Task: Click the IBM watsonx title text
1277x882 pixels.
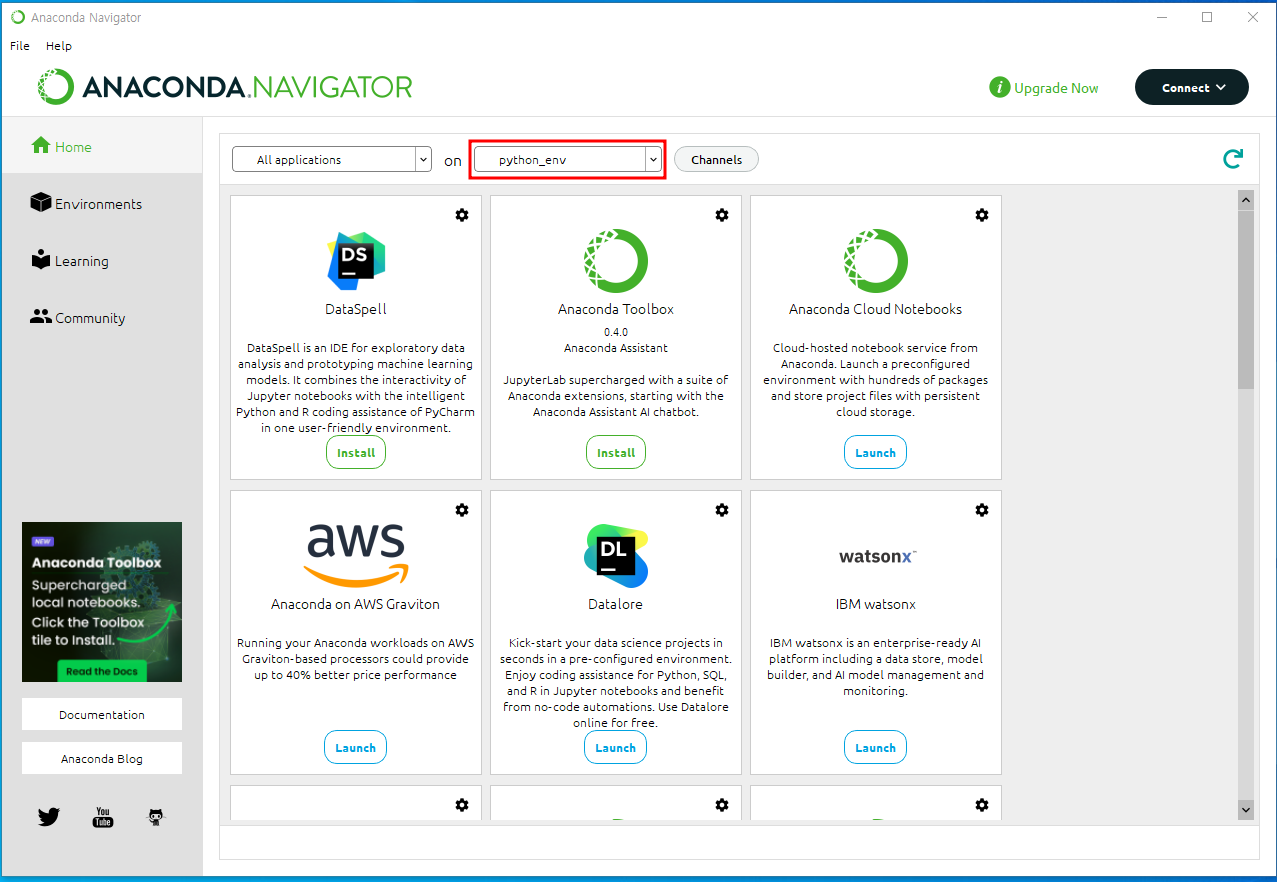Action: tap(876, 604)
